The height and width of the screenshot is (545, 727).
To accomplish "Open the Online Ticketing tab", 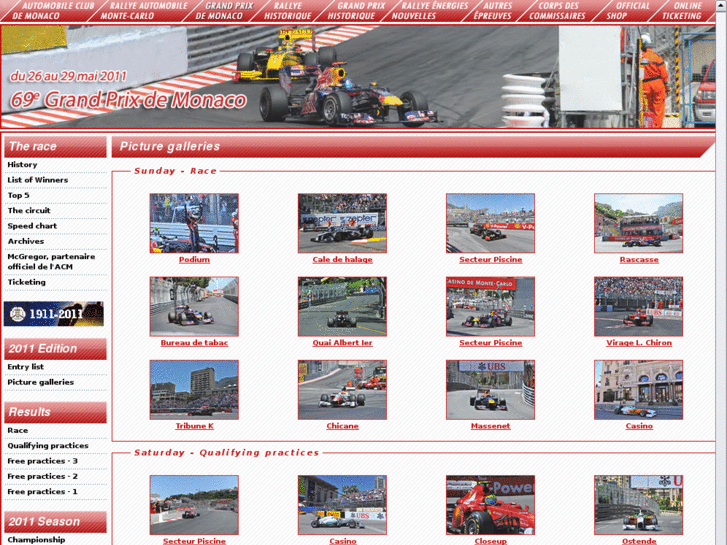I will [x=682, y=11].
